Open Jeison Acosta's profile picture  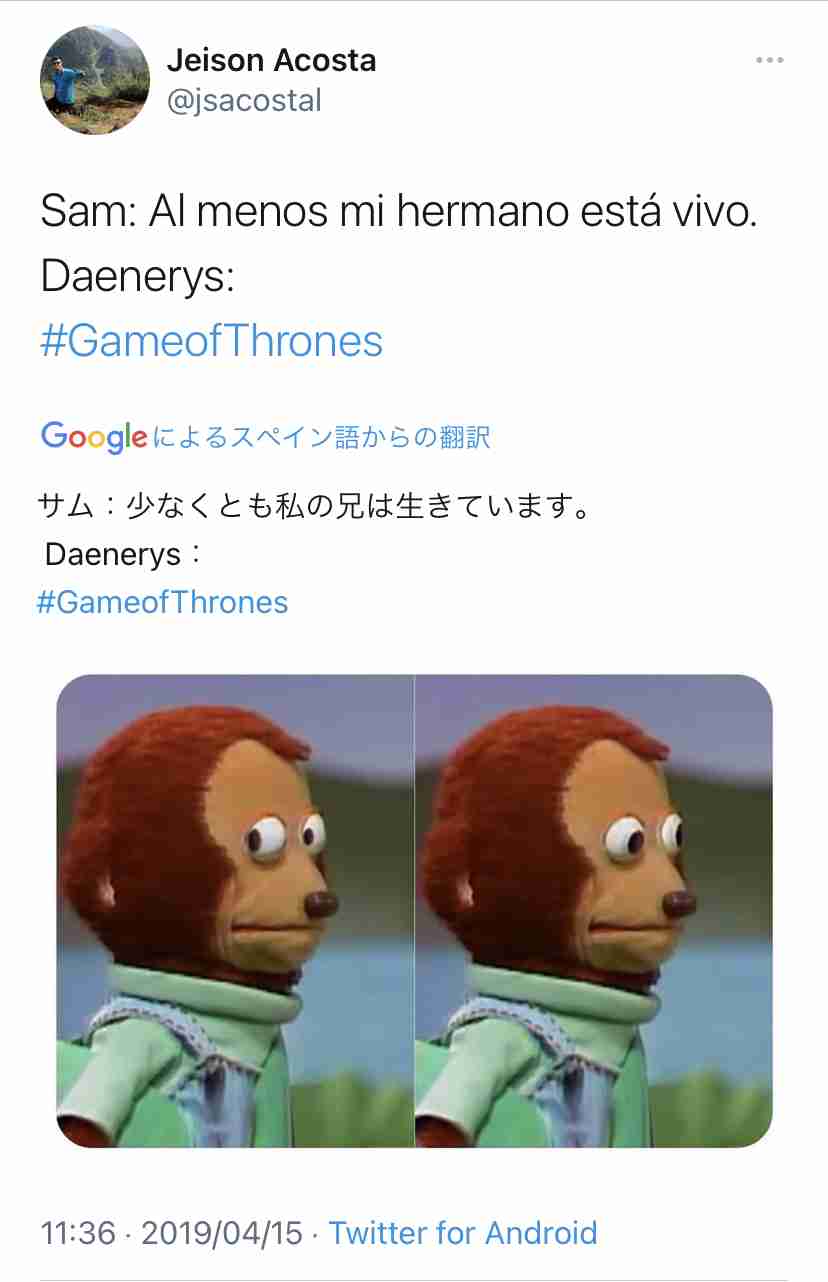pyautogui.click(x=95, y=80)
